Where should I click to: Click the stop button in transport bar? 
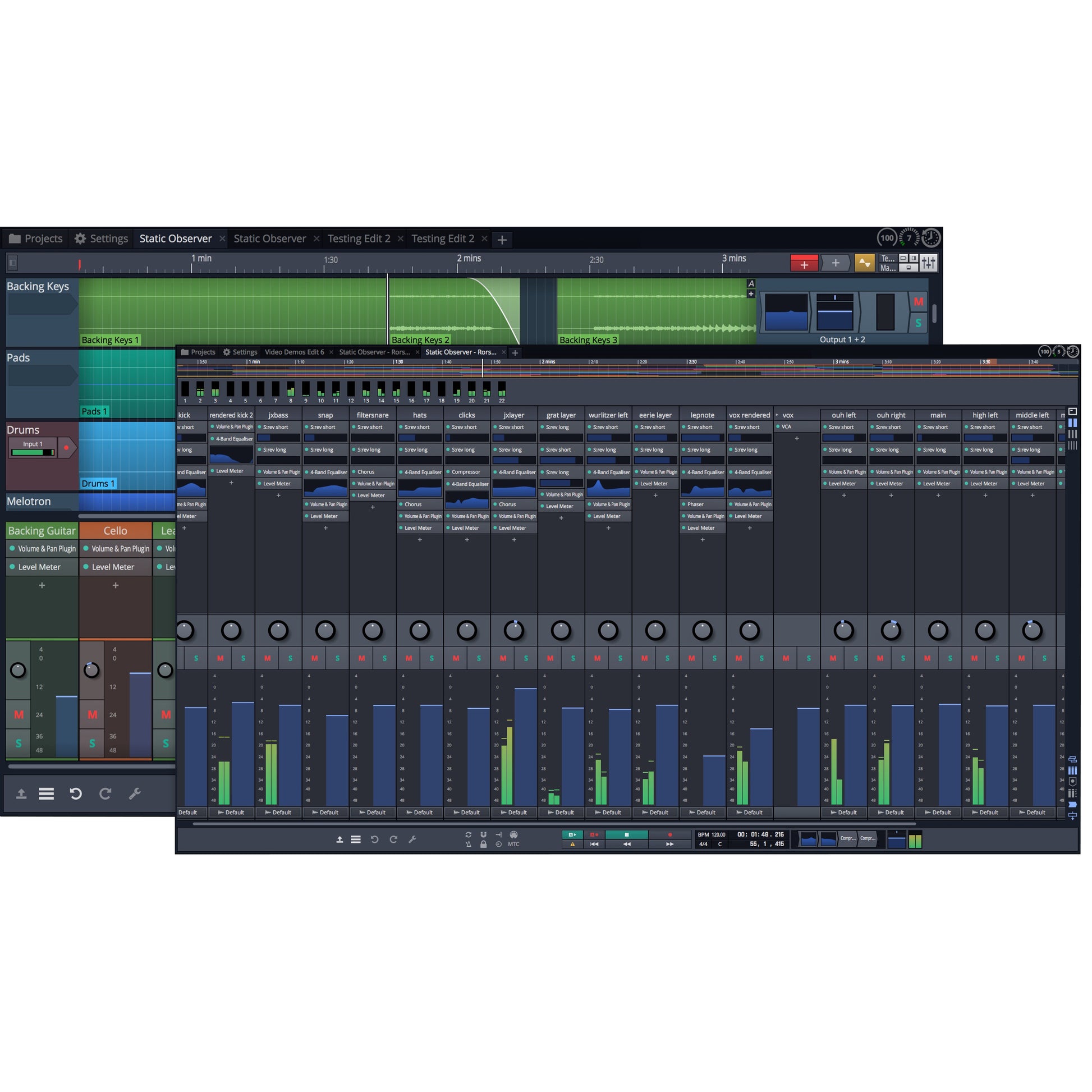(626, 834)
